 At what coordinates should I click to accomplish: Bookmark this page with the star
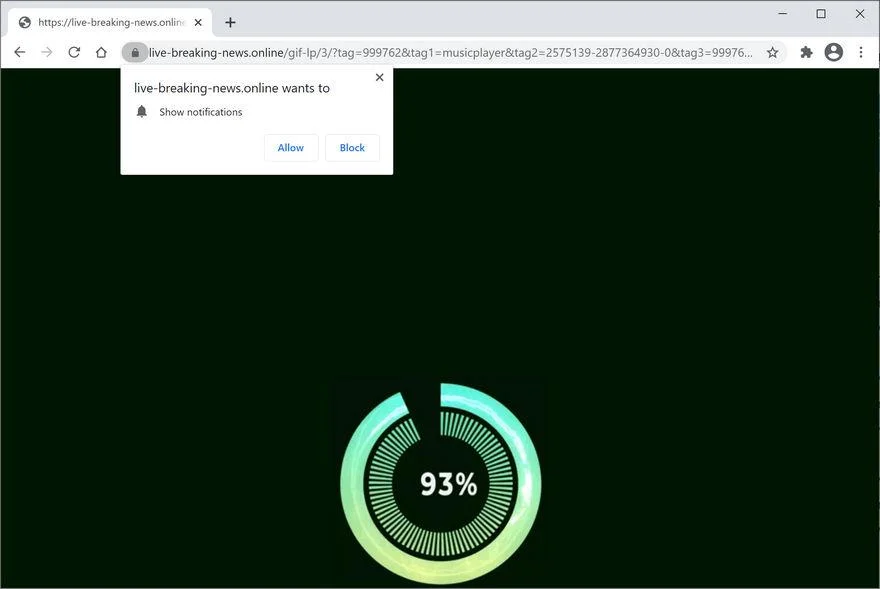772,52
